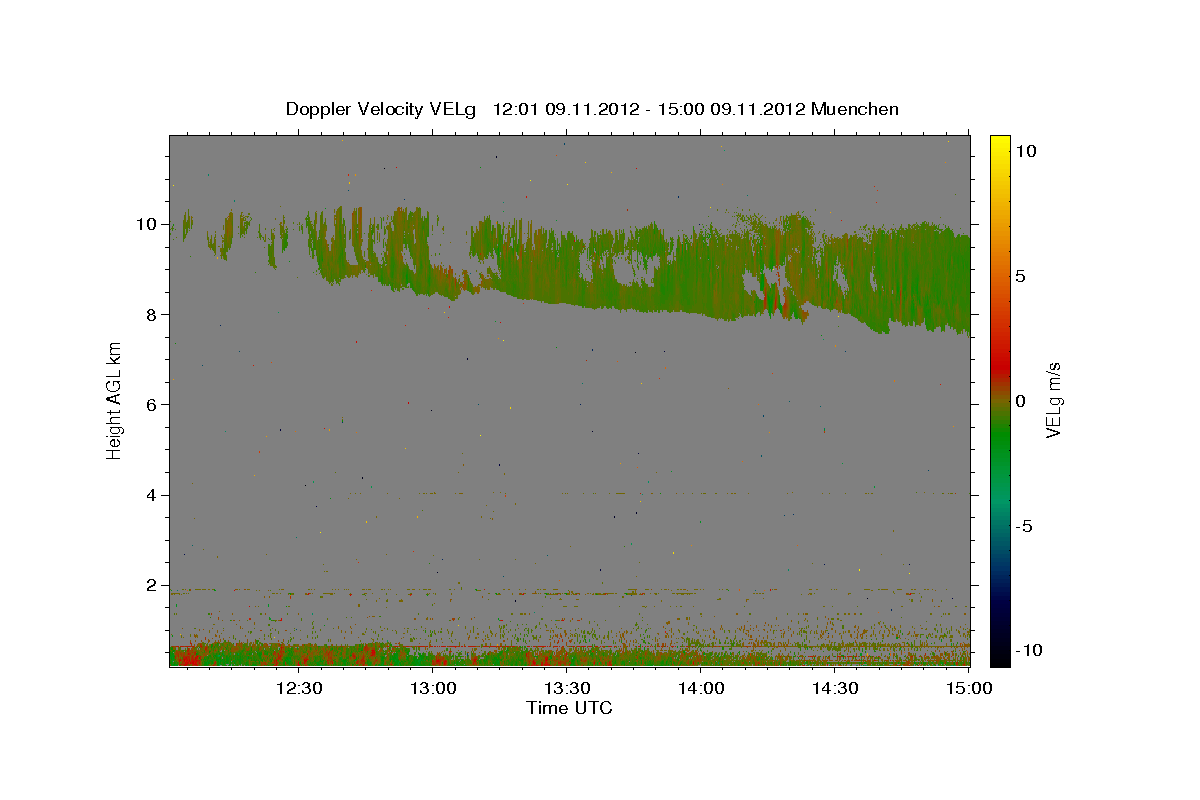Image resolution: width=1200 pixels, height=800 pixels.
Task: Click the plot title "Doppler Velocity VELg"
Action: (383, 109)
